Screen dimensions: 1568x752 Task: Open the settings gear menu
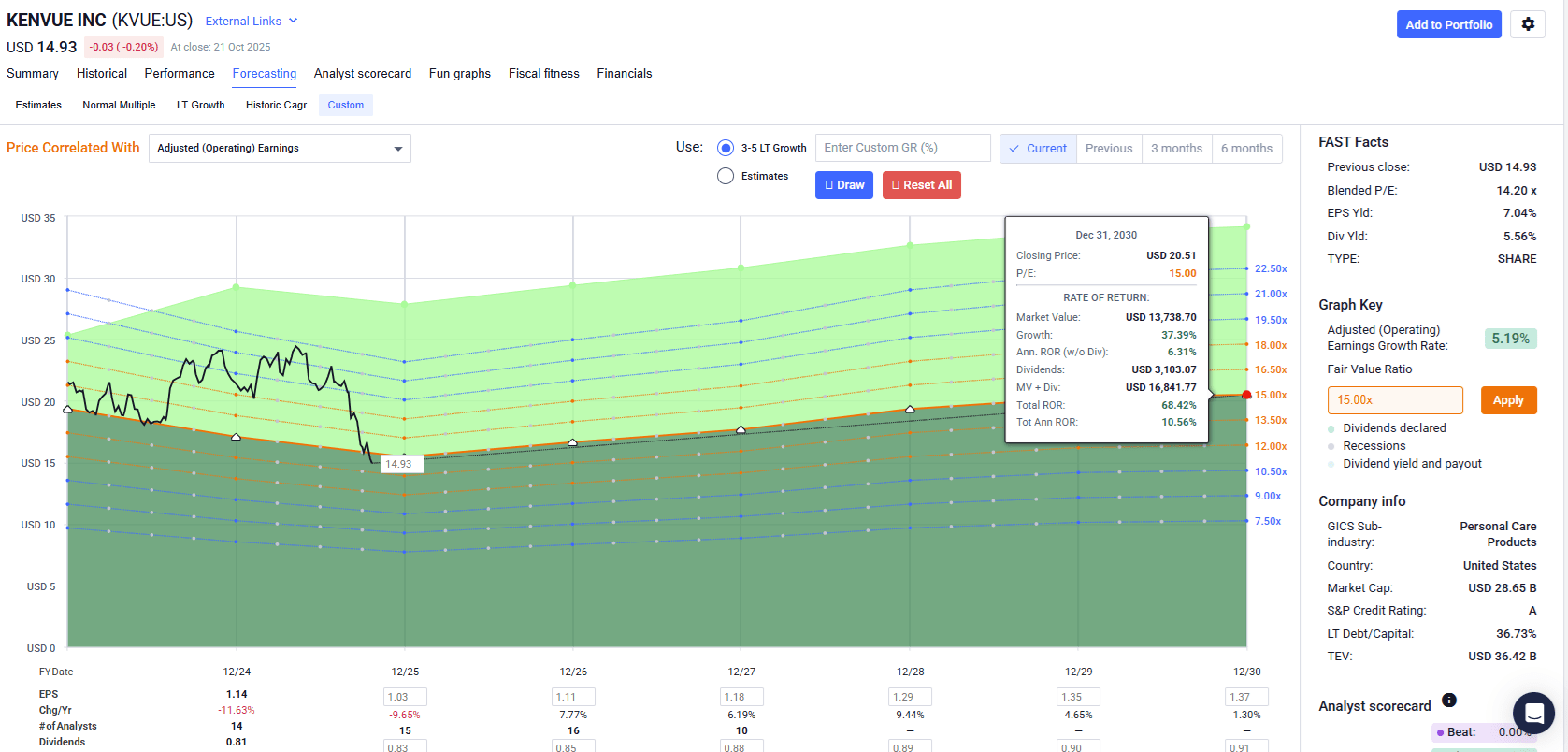[1528, 24]
